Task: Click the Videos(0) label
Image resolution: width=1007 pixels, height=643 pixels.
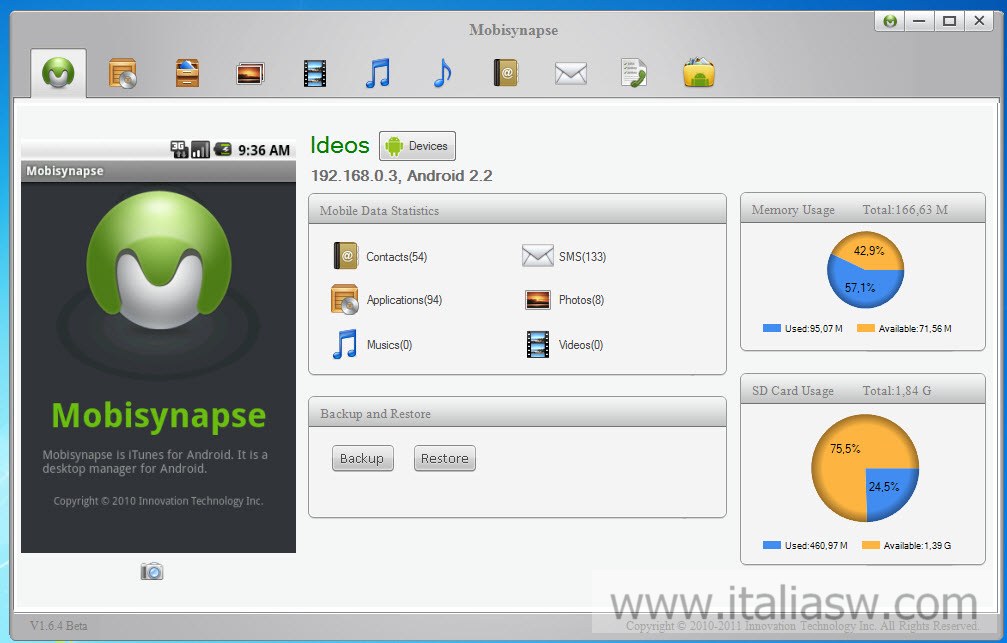Action: pyautogui.click(x=581, y=345)
